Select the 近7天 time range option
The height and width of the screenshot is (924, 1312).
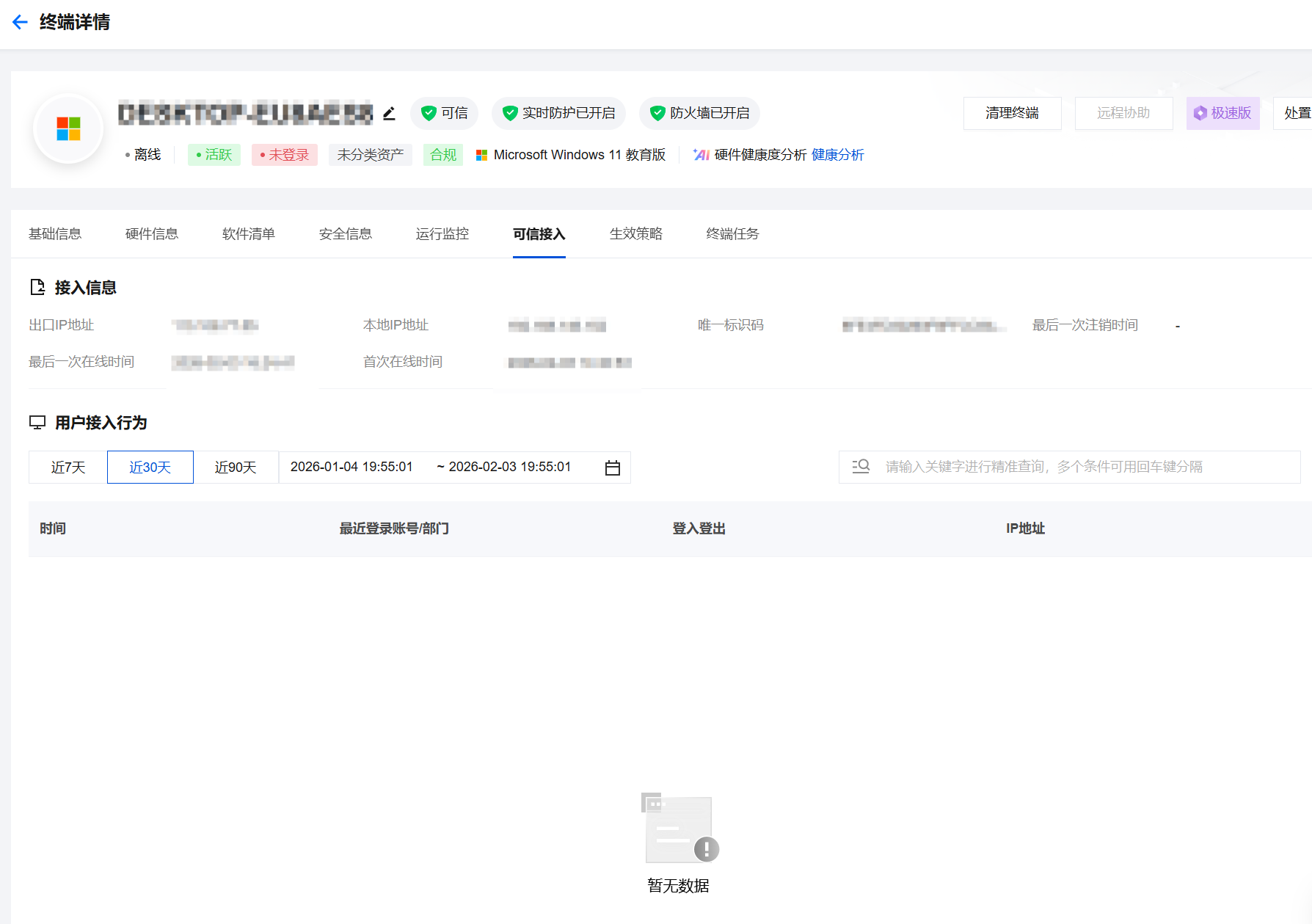[68, 468]
